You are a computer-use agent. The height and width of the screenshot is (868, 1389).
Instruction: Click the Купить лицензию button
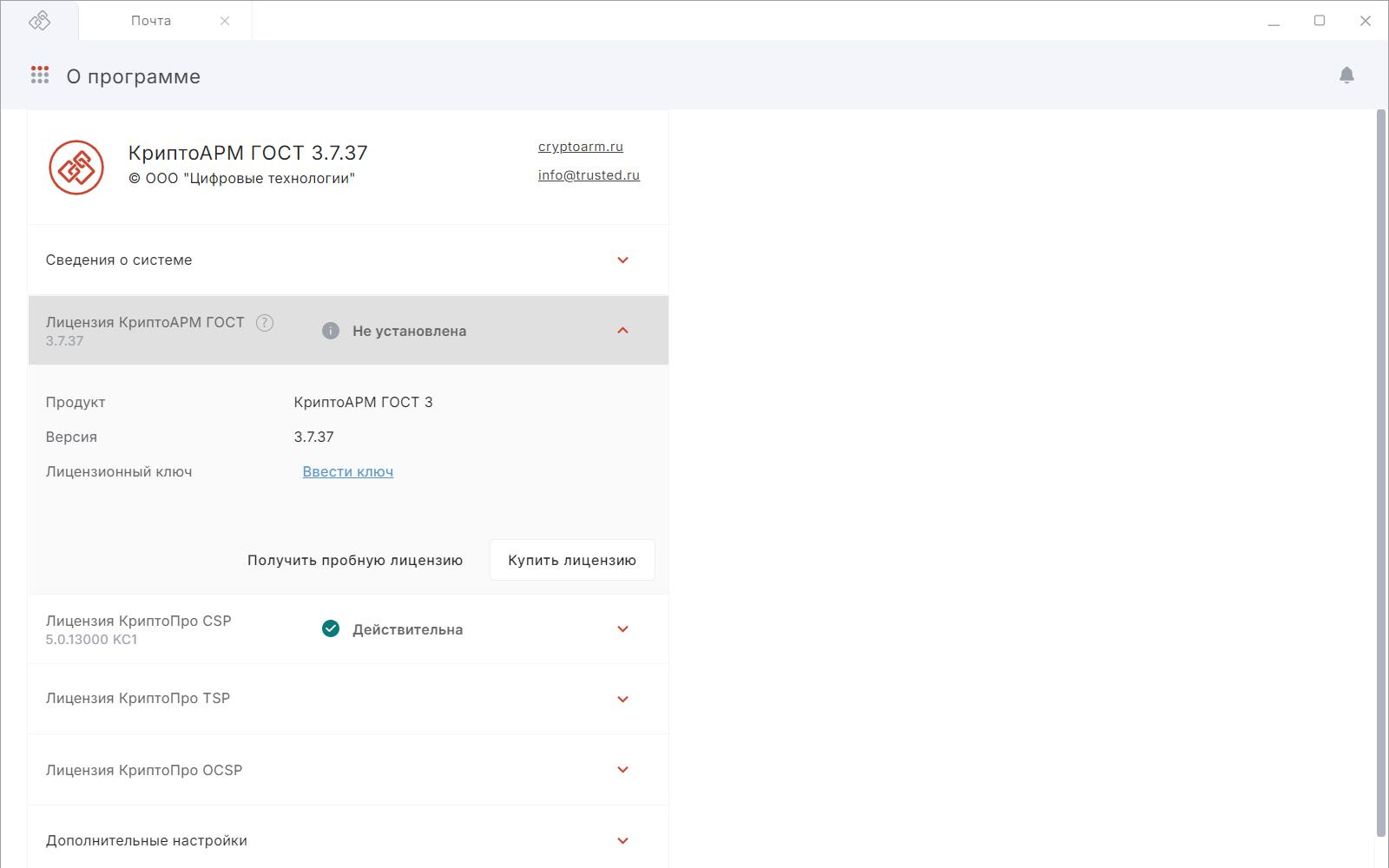572,560
